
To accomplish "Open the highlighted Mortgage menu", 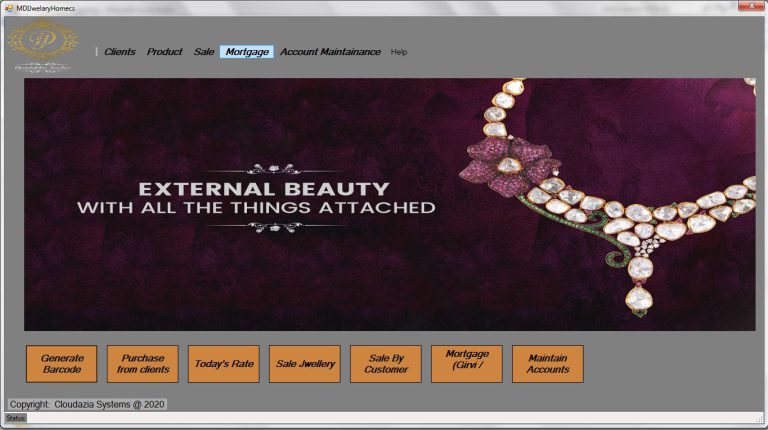I will [x=247, y=52].
